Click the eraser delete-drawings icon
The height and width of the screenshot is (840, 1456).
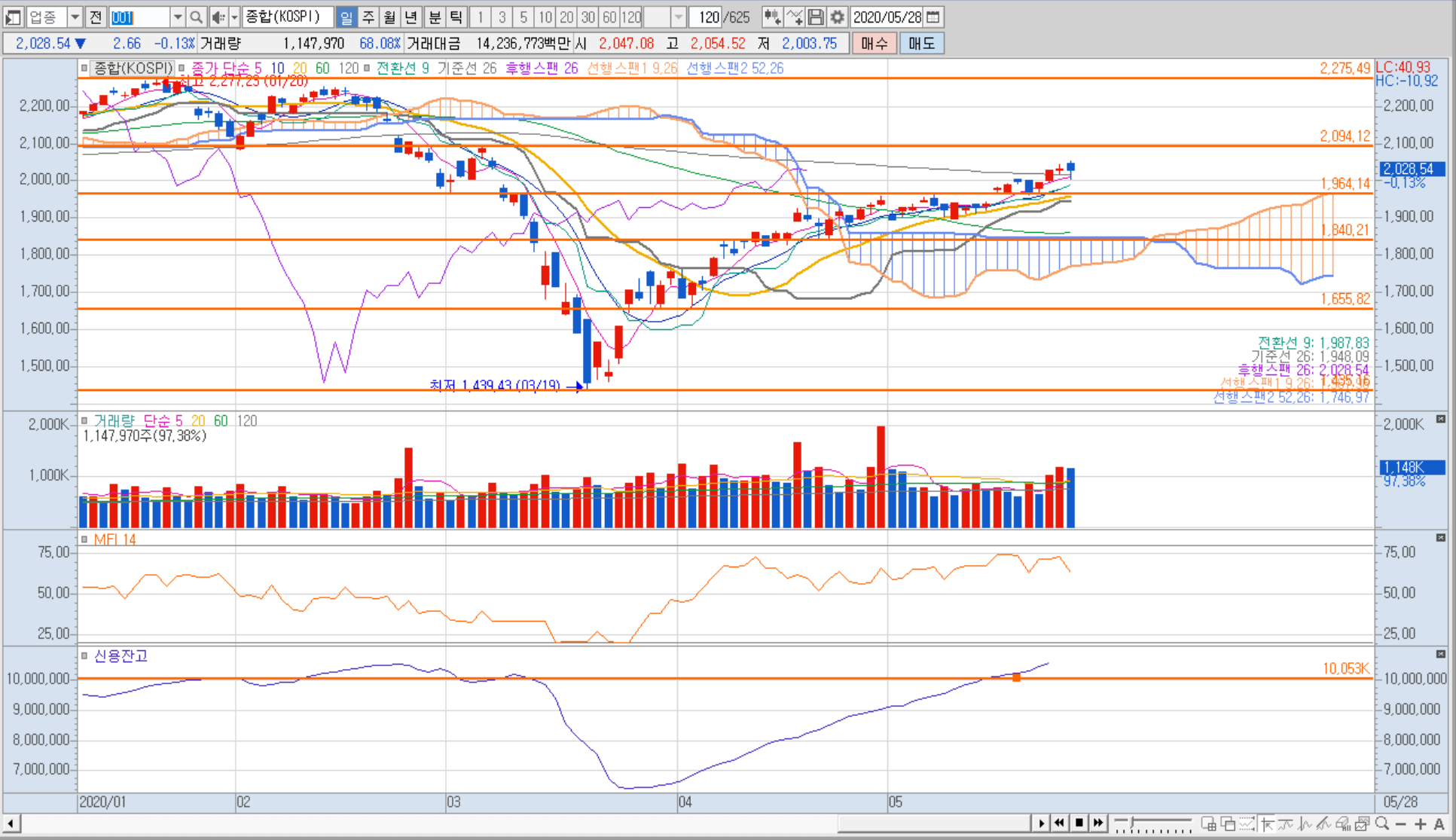[x=1342, y=823]
